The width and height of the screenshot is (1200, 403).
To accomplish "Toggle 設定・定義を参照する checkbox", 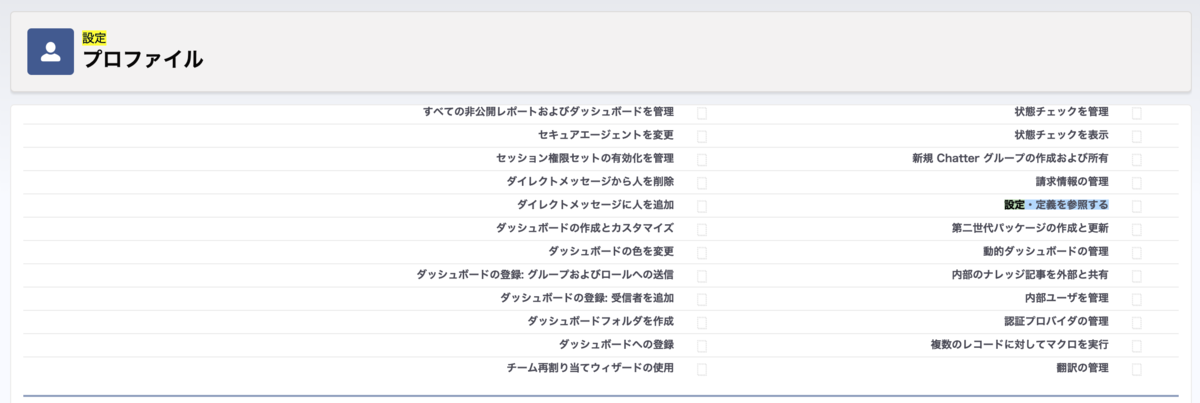I will point(1137,206).
